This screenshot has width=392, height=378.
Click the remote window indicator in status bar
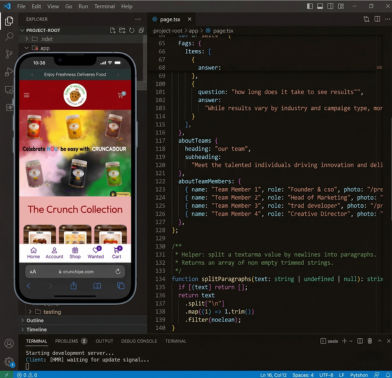click(x=6, y=375)
